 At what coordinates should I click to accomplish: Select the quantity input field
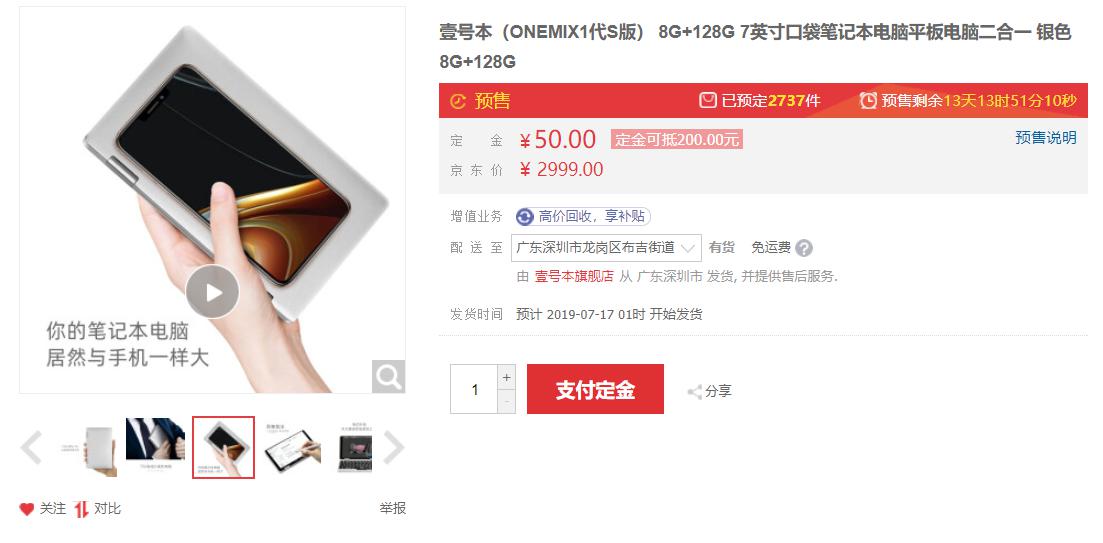point(474,389)
